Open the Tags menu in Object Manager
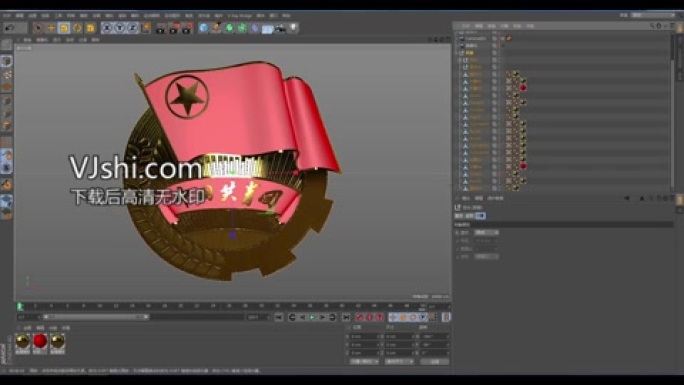The image size is (684, 385). (x=517, y=26)
